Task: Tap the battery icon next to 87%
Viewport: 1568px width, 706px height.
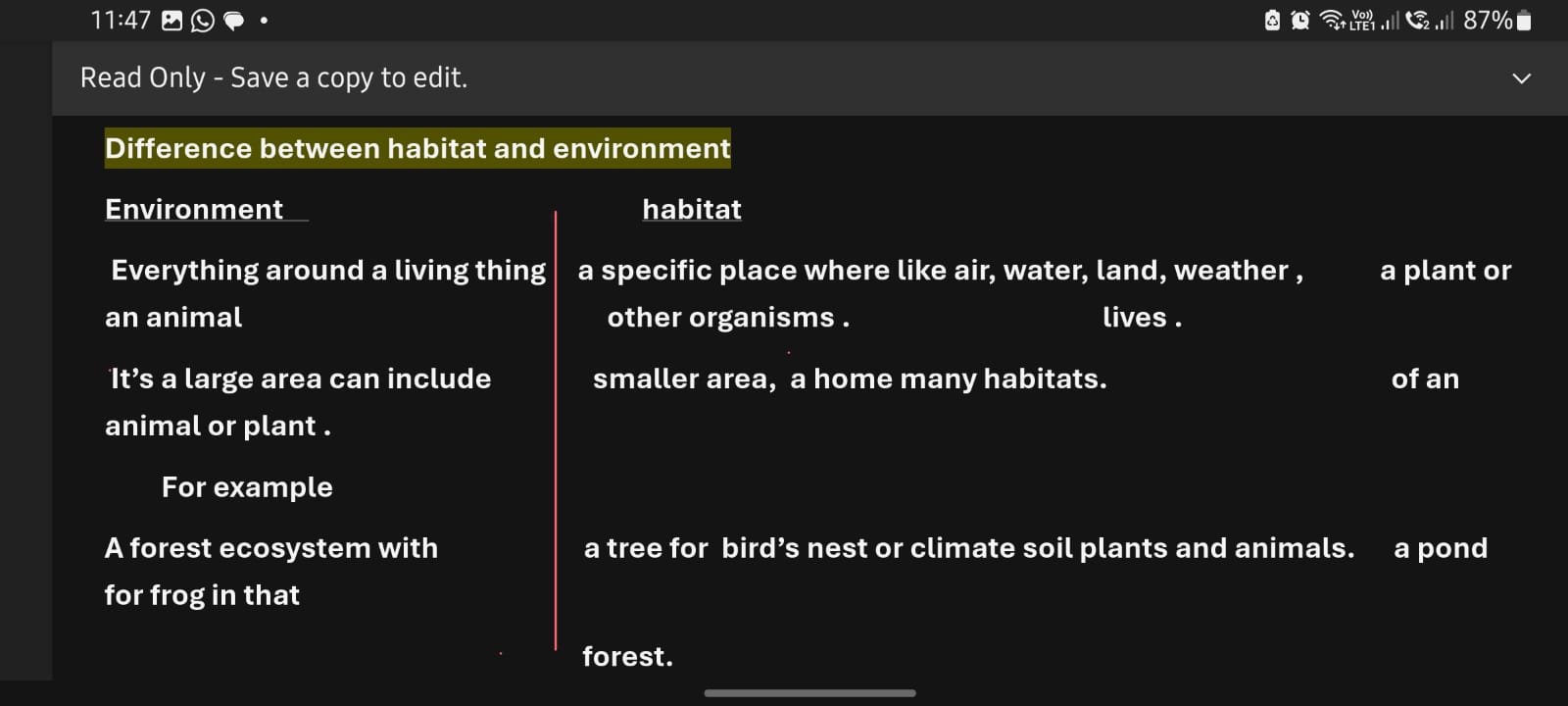Action: [1524, 21]
